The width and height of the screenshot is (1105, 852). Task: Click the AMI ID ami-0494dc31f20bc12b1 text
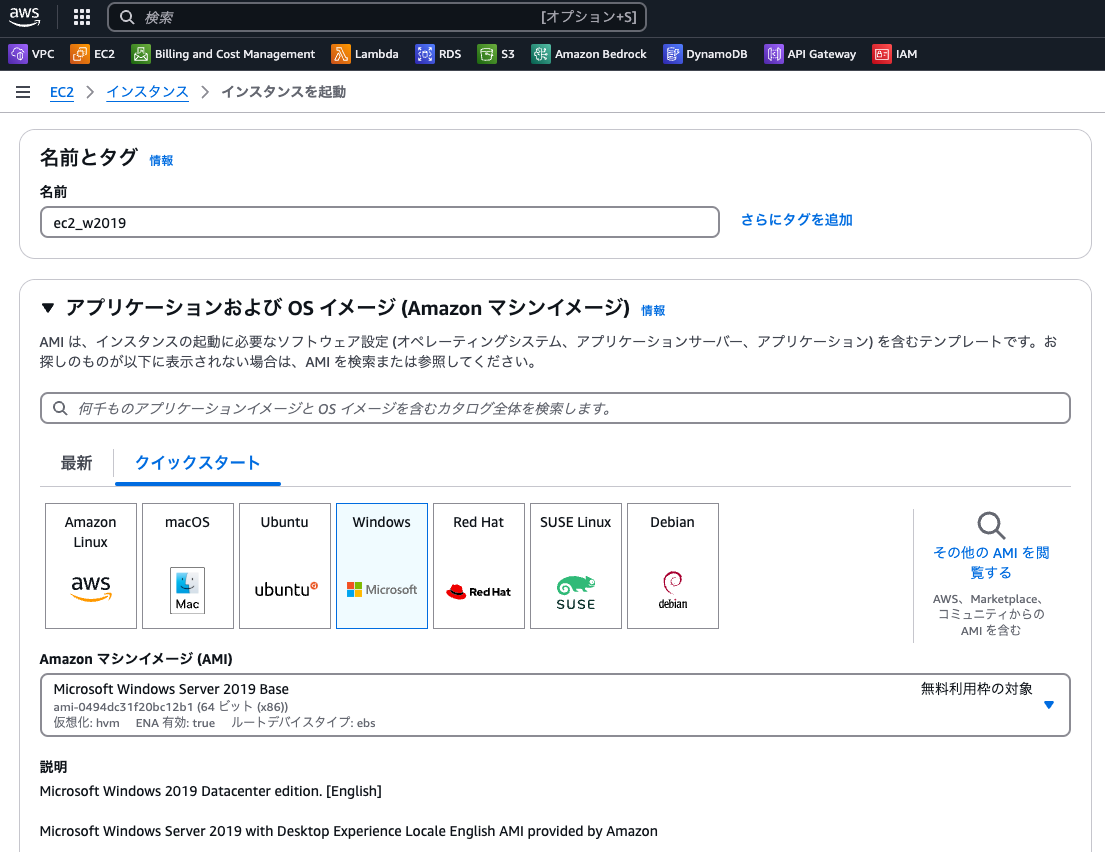(x=123, y=707)
